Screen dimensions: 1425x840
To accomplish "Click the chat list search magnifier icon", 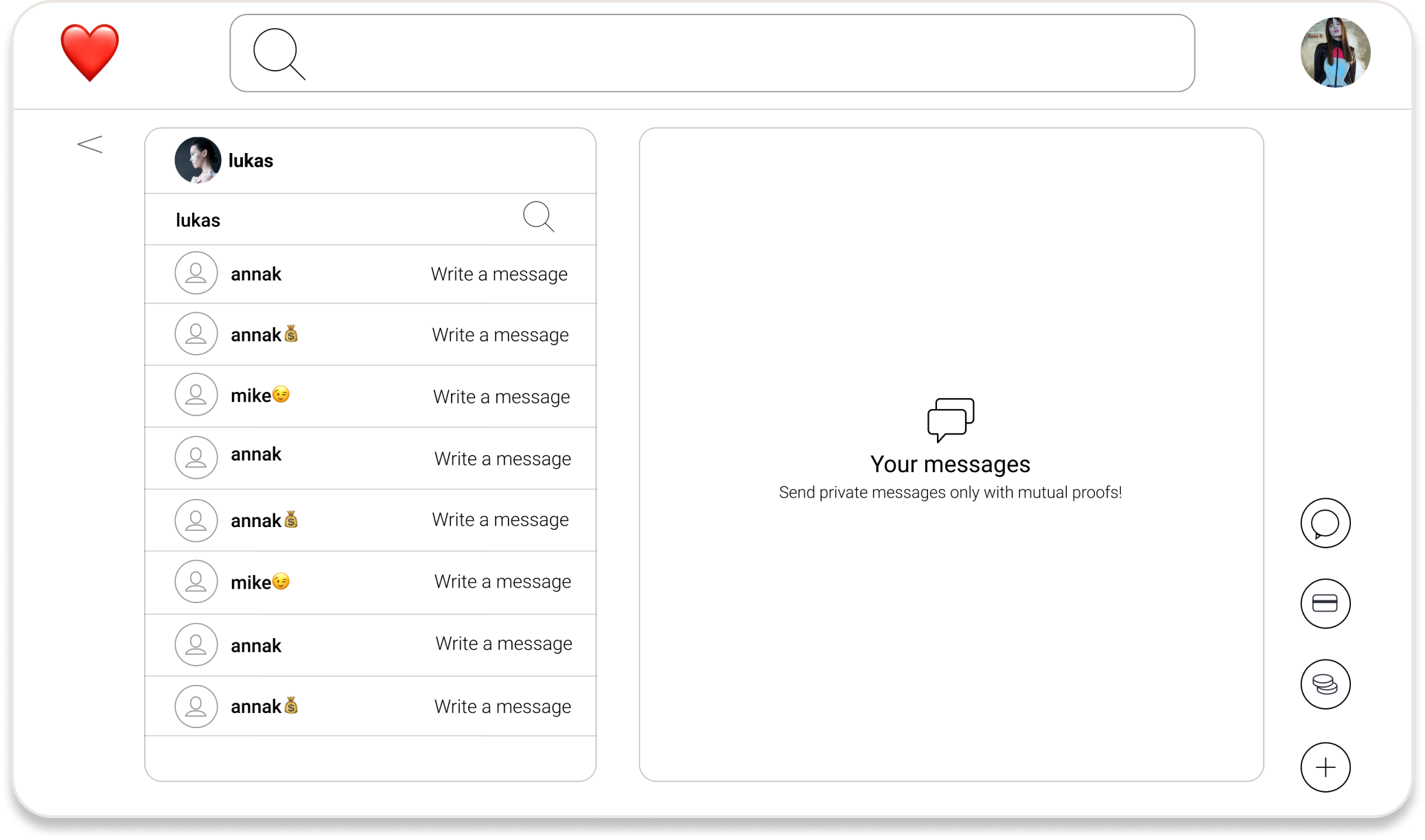I will pos(538,217).
